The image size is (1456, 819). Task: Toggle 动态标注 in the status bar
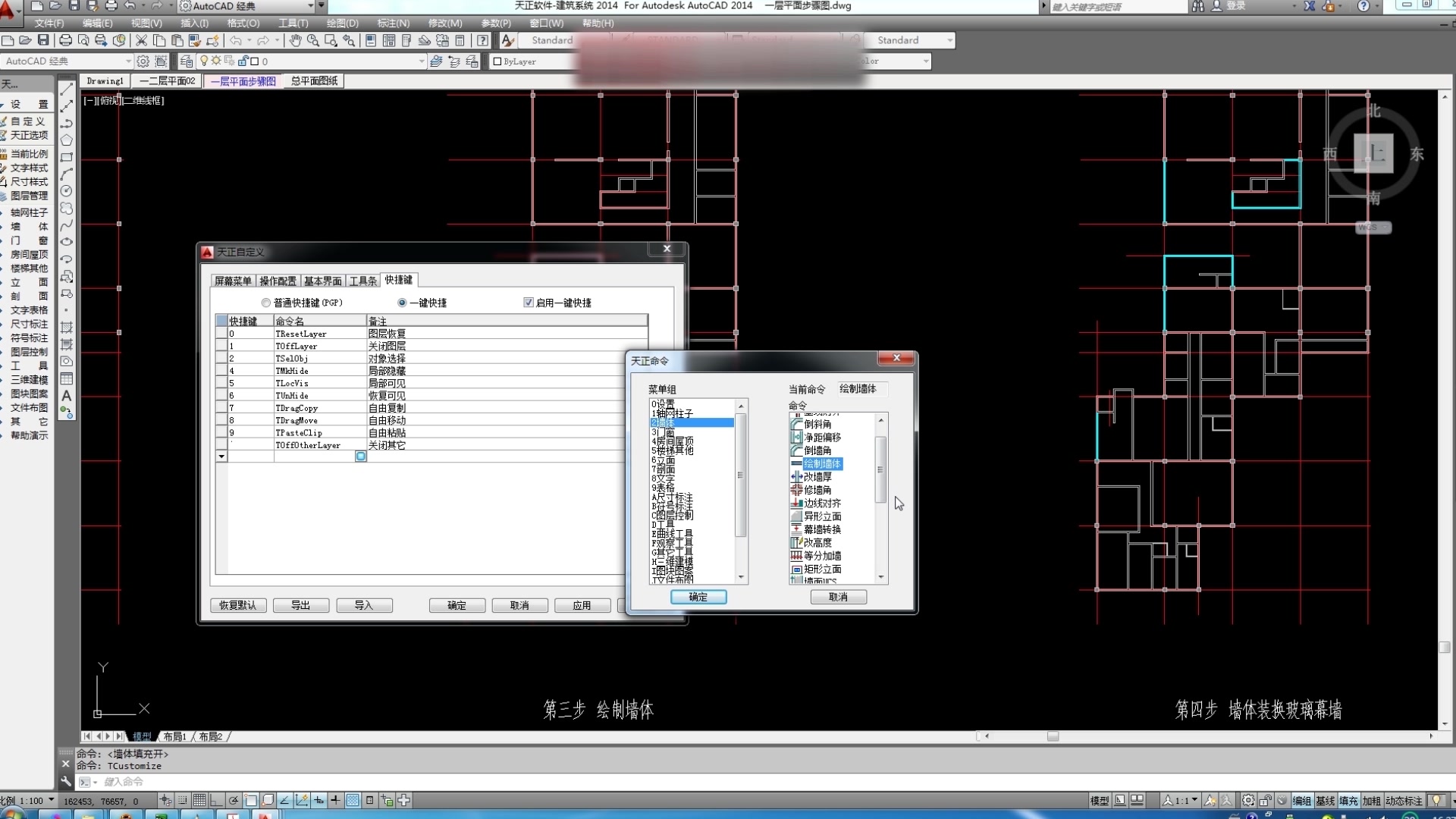[x=1404, y=801]
